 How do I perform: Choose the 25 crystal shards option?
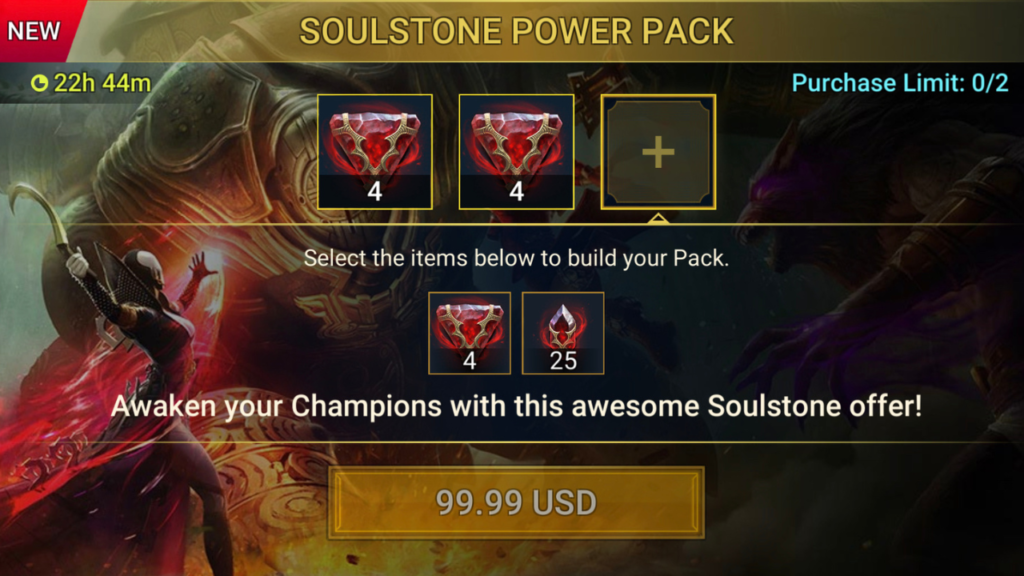click(x=563, y=333)
